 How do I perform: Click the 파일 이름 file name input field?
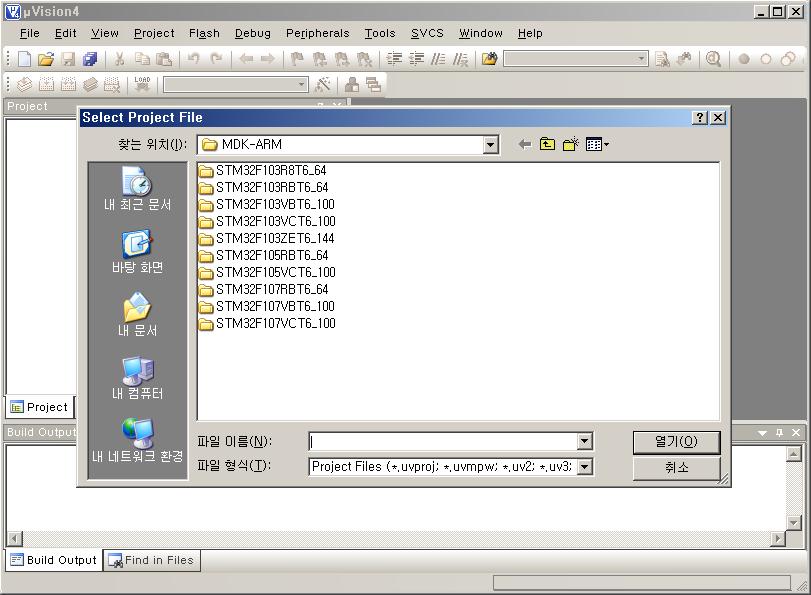click(x=444, y=441)
